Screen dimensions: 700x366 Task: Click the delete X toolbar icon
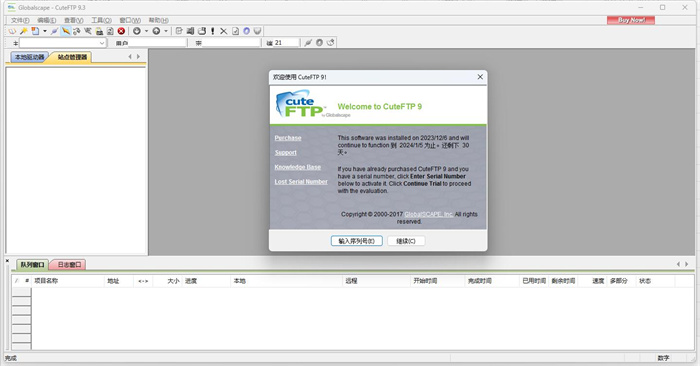(224, 31)
